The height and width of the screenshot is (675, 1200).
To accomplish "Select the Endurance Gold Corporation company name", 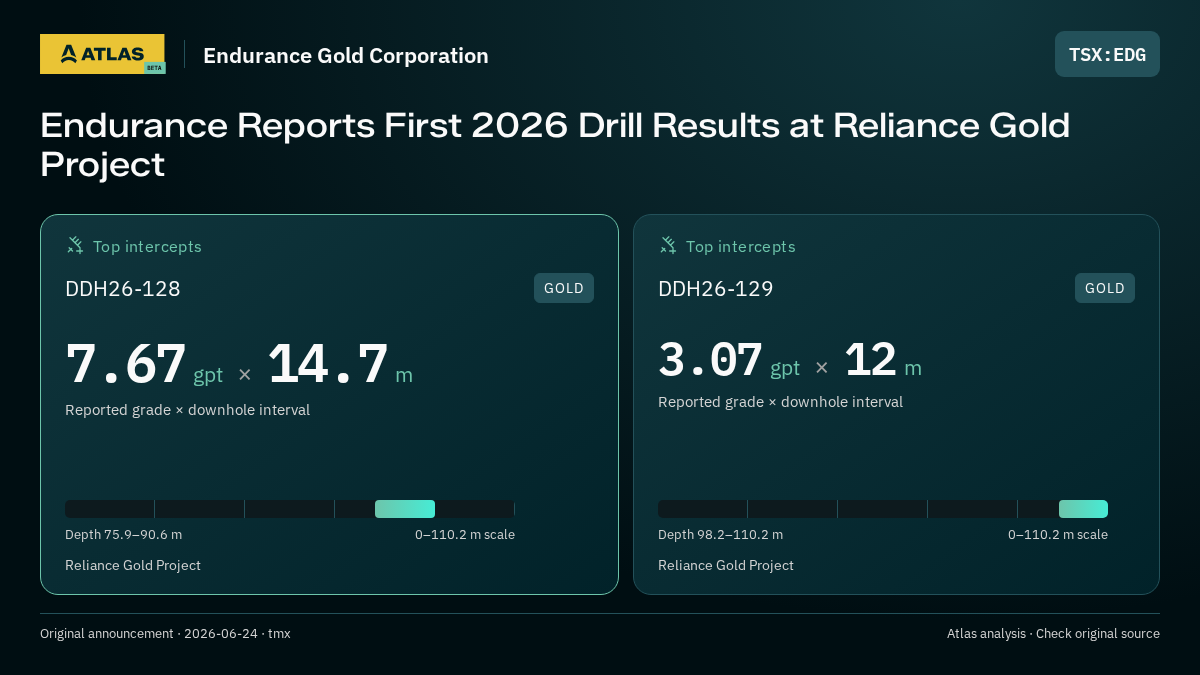I will click(346, 56).
